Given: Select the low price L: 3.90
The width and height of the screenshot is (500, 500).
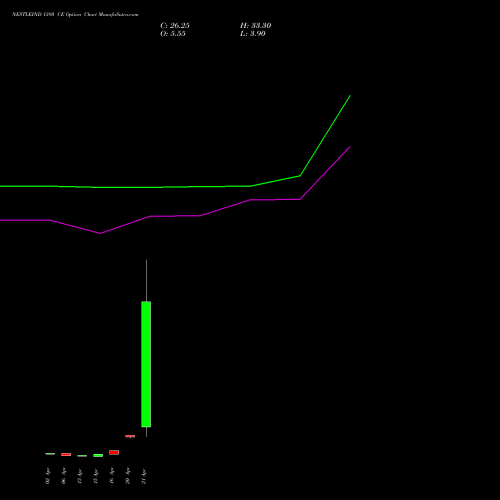Looking at the screenshot, I should [x=253, y=34].
